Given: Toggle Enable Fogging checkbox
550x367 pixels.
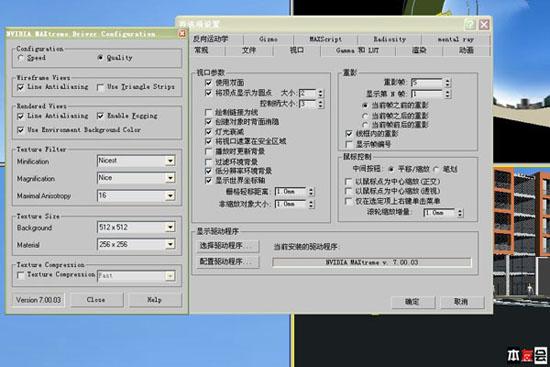Looking at the screenshot, I should [x=101, y=116].
